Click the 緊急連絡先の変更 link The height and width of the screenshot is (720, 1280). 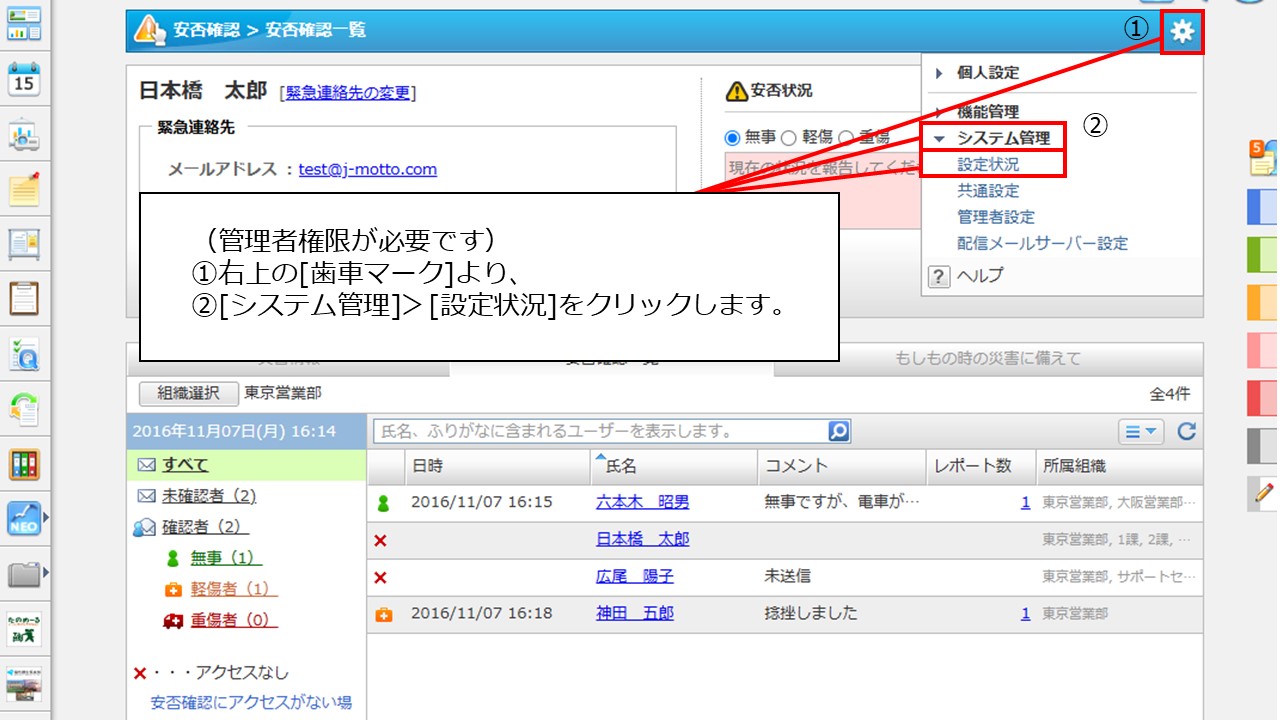348,93
